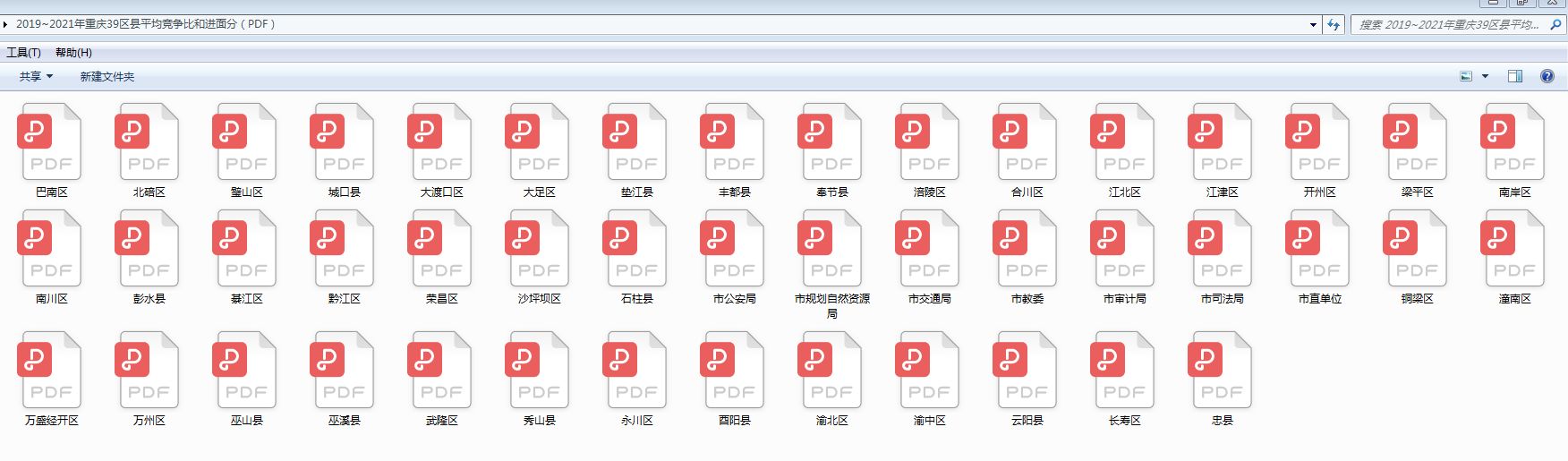Open the 工具(T) menu
The width and height of the screenshot is (1568, 461).
[24, 53]
